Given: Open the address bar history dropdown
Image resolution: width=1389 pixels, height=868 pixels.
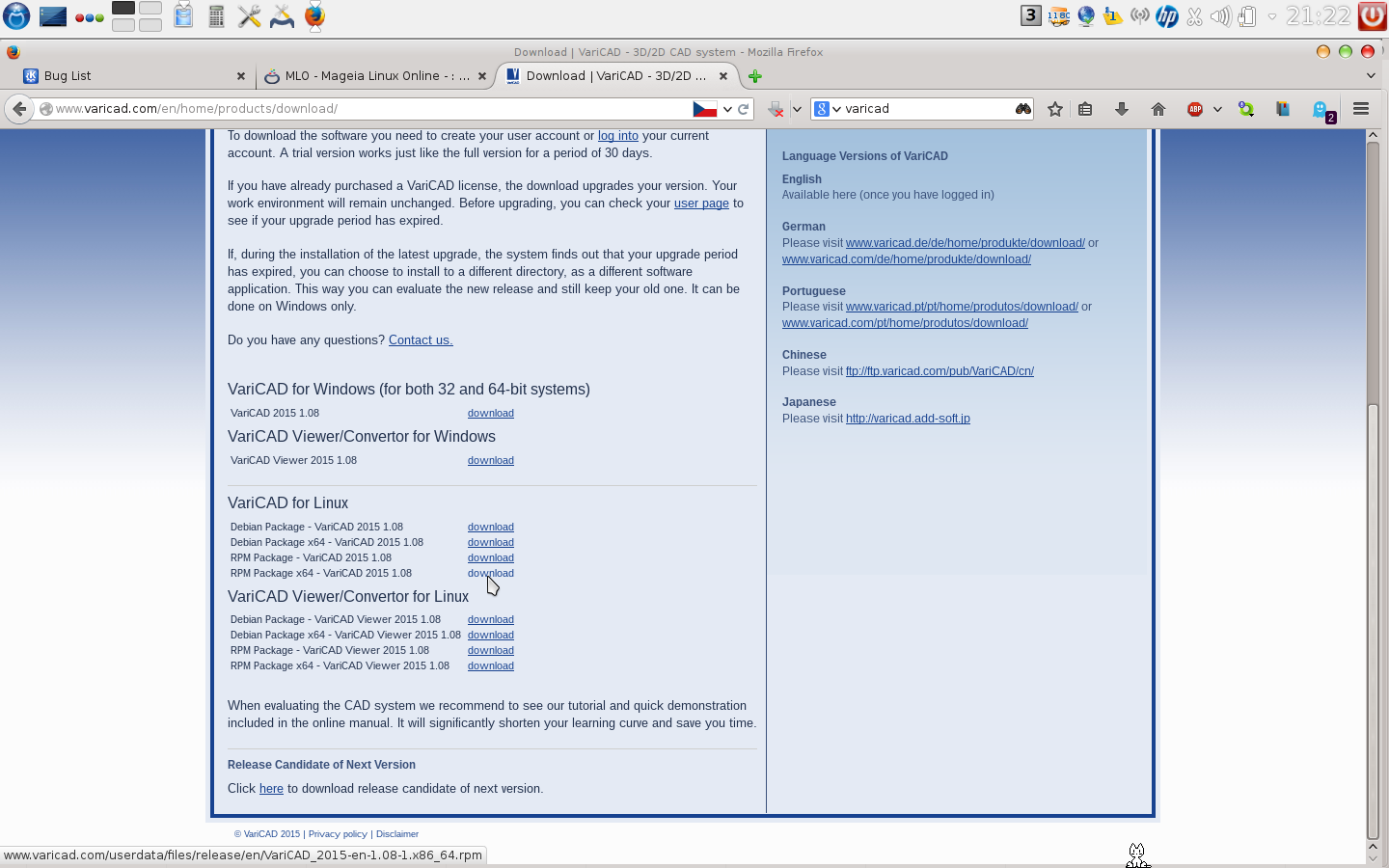Looking at the screenshot, I should [727, 109].
